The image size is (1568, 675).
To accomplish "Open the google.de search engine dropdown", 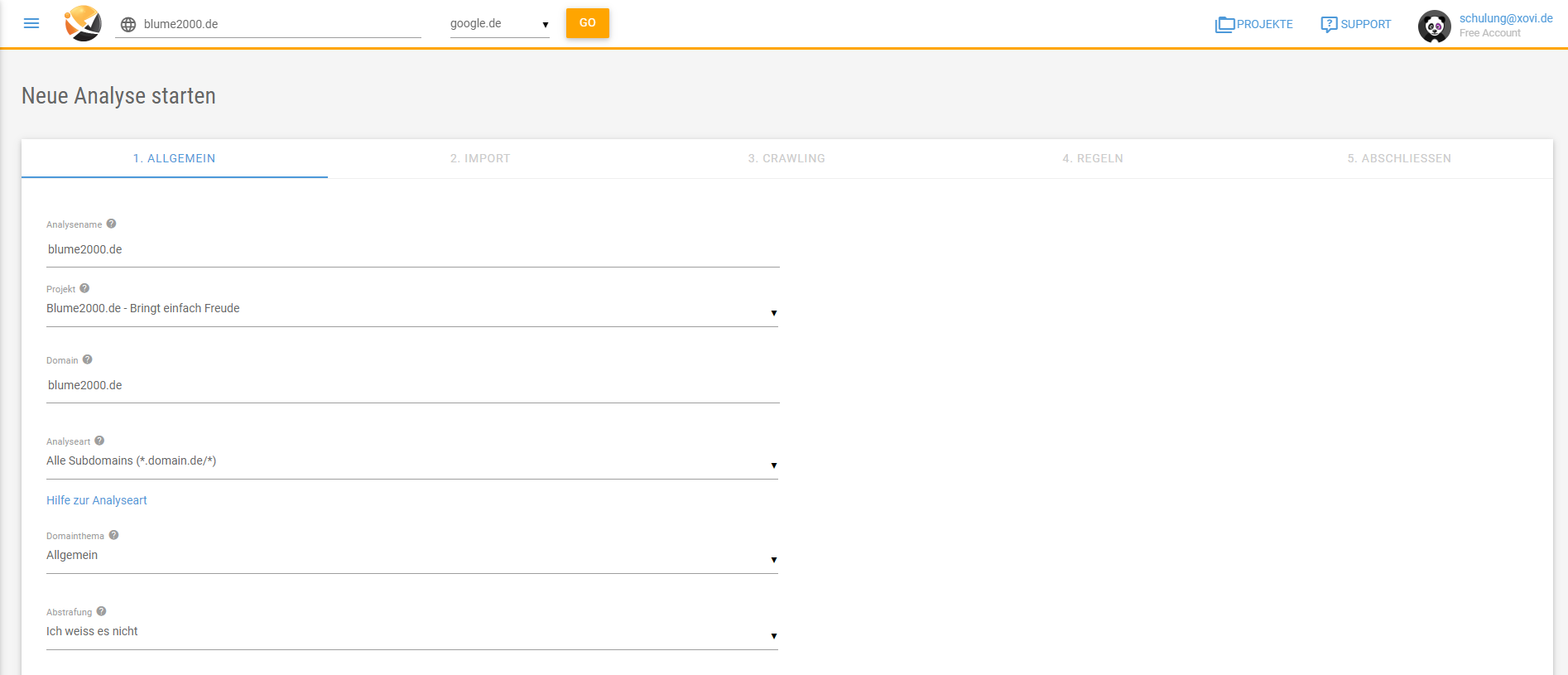I will coord(499,24).
